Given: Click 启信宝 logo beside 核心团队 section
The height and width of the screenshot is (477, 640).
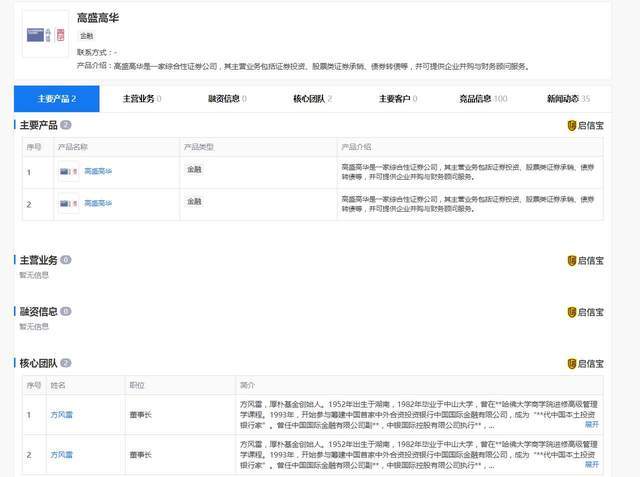Looking at the screenshot, I should pyautogui.click(x=585, y=364).
